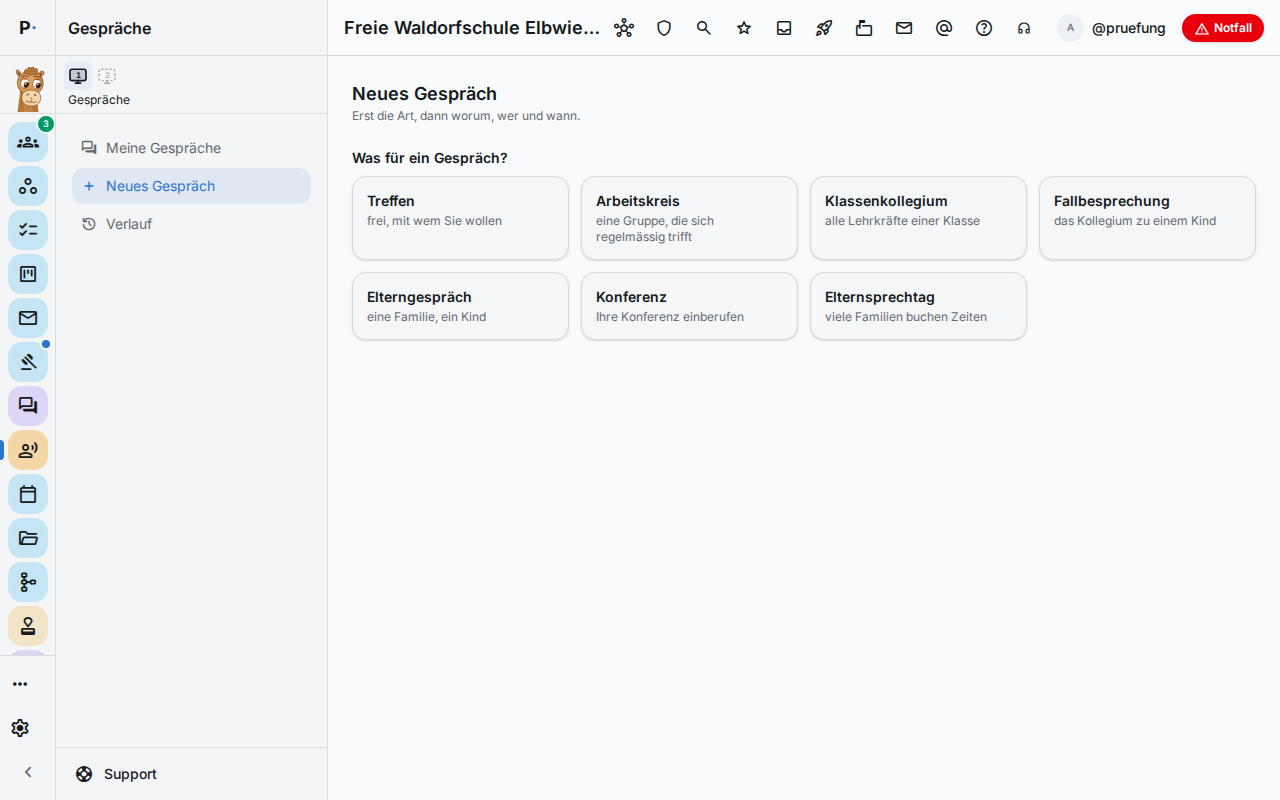Open Meine Gespräche in the side menu

(191, 148)
